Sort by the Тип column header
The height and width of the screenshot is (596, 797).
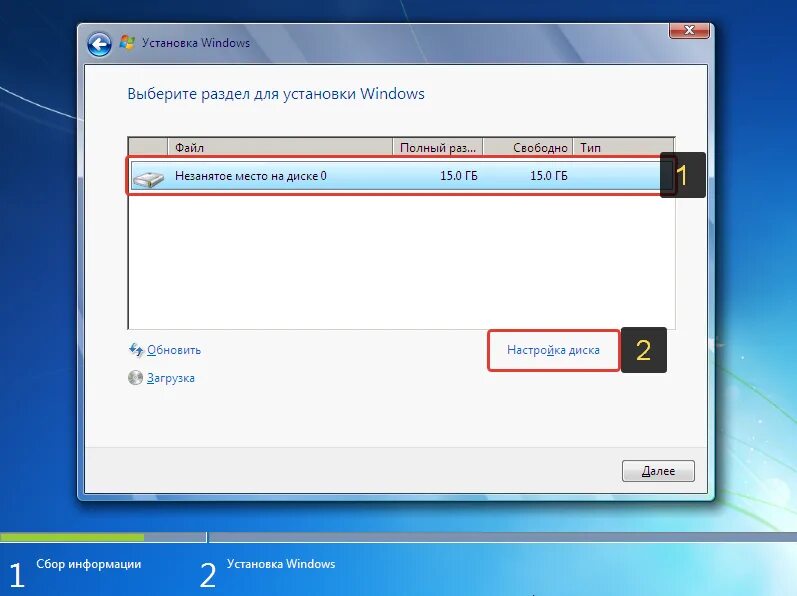coord(624,147)
